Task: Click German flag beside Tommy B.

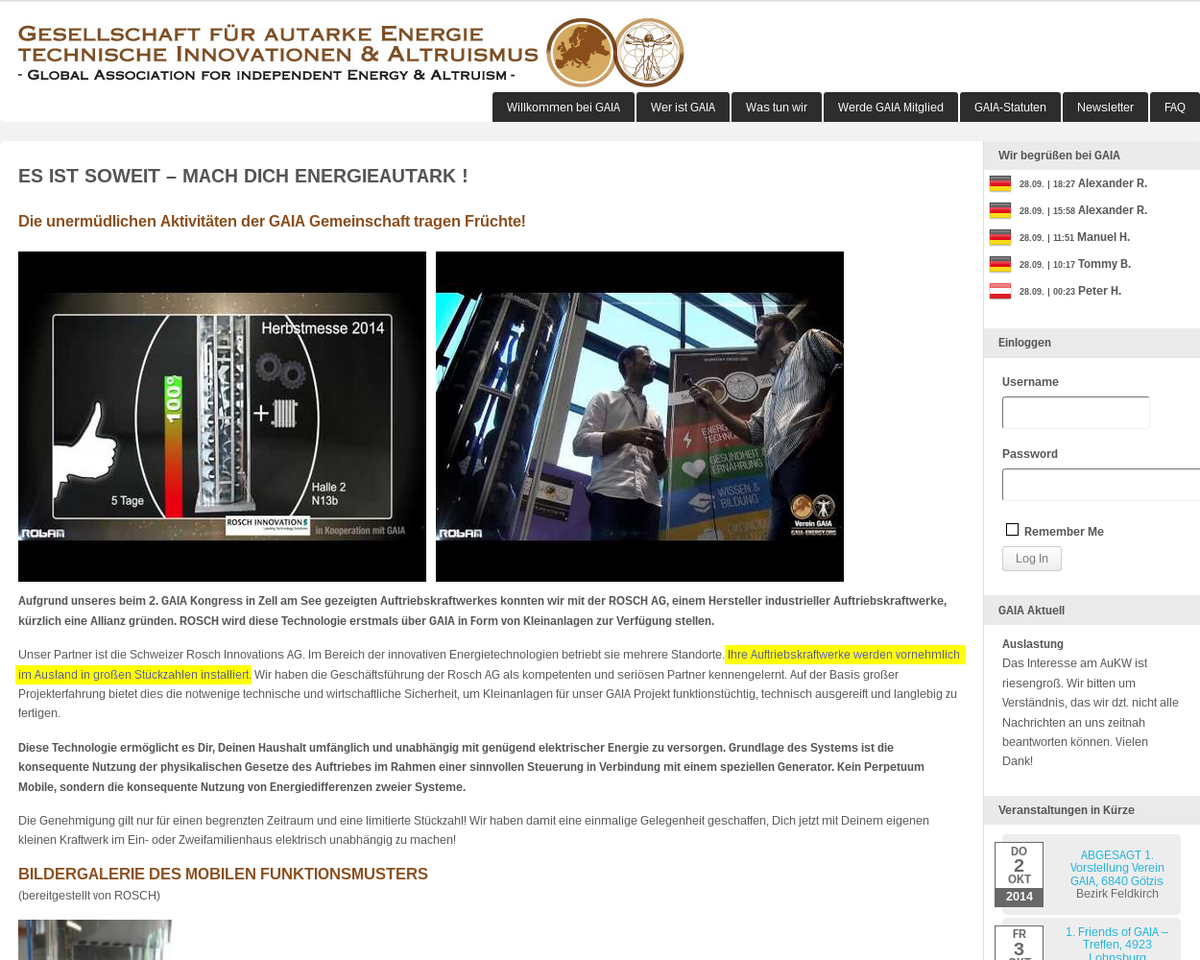Action: (1000, 265)
